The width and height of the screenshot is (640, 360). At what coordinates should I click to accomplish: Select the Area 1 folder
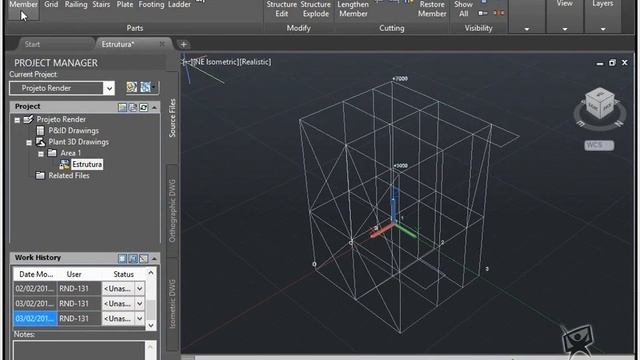tap(70, 153)
